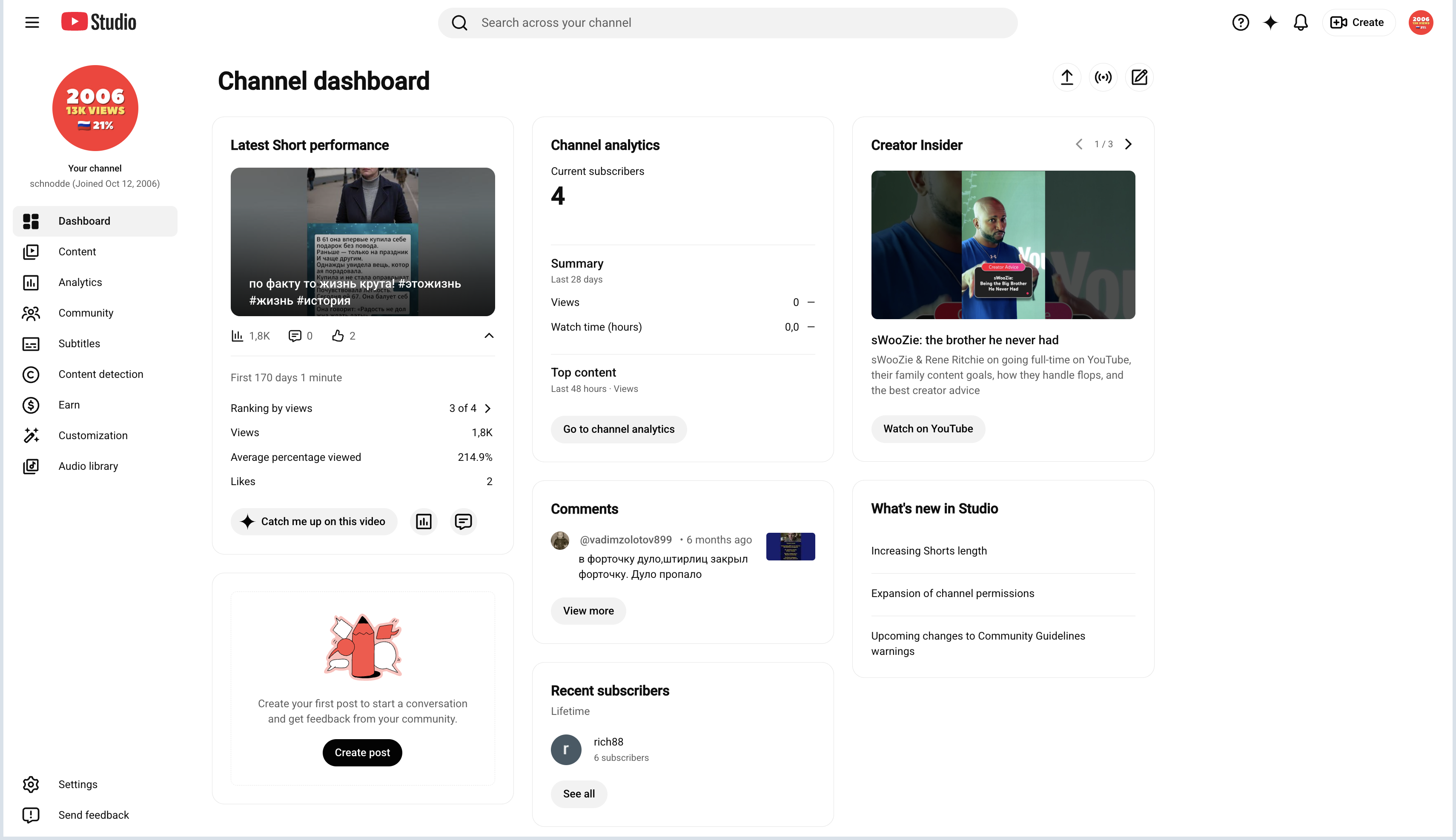Open the latest Short video thumbnail
Screen dimensions: 1456x840
click(x=362, y=242)
